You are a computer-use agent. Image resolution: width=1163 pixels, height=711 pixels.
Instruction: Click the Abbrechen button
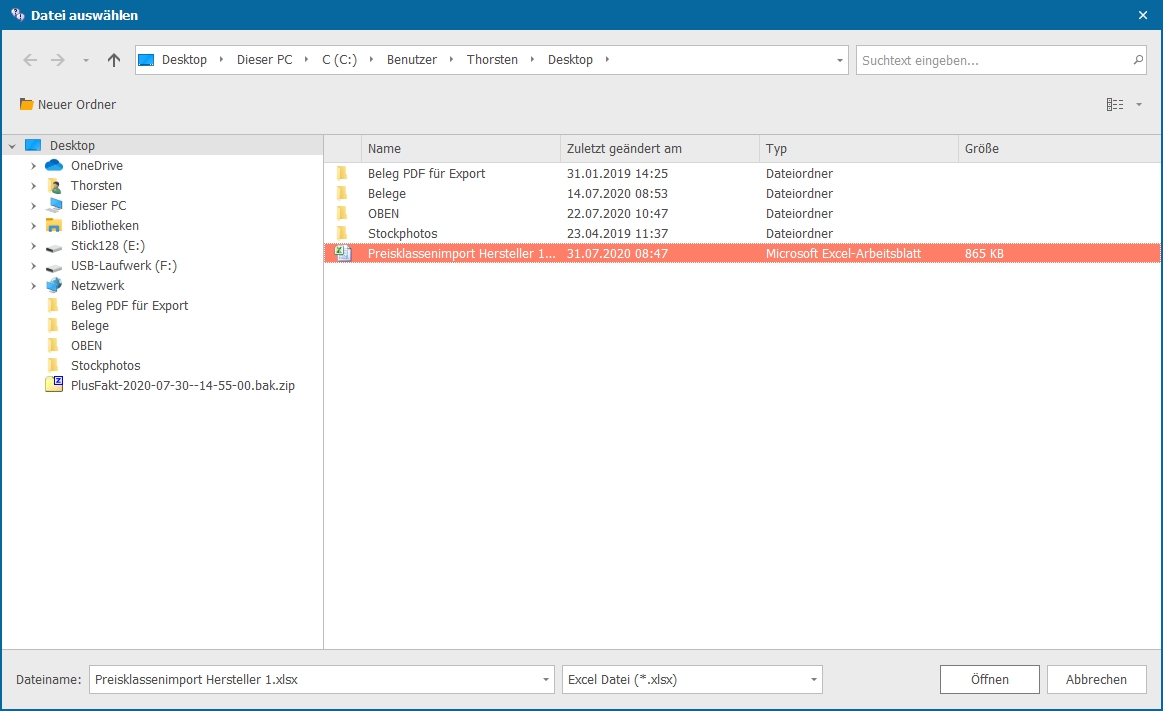[x=1096, y=680]
